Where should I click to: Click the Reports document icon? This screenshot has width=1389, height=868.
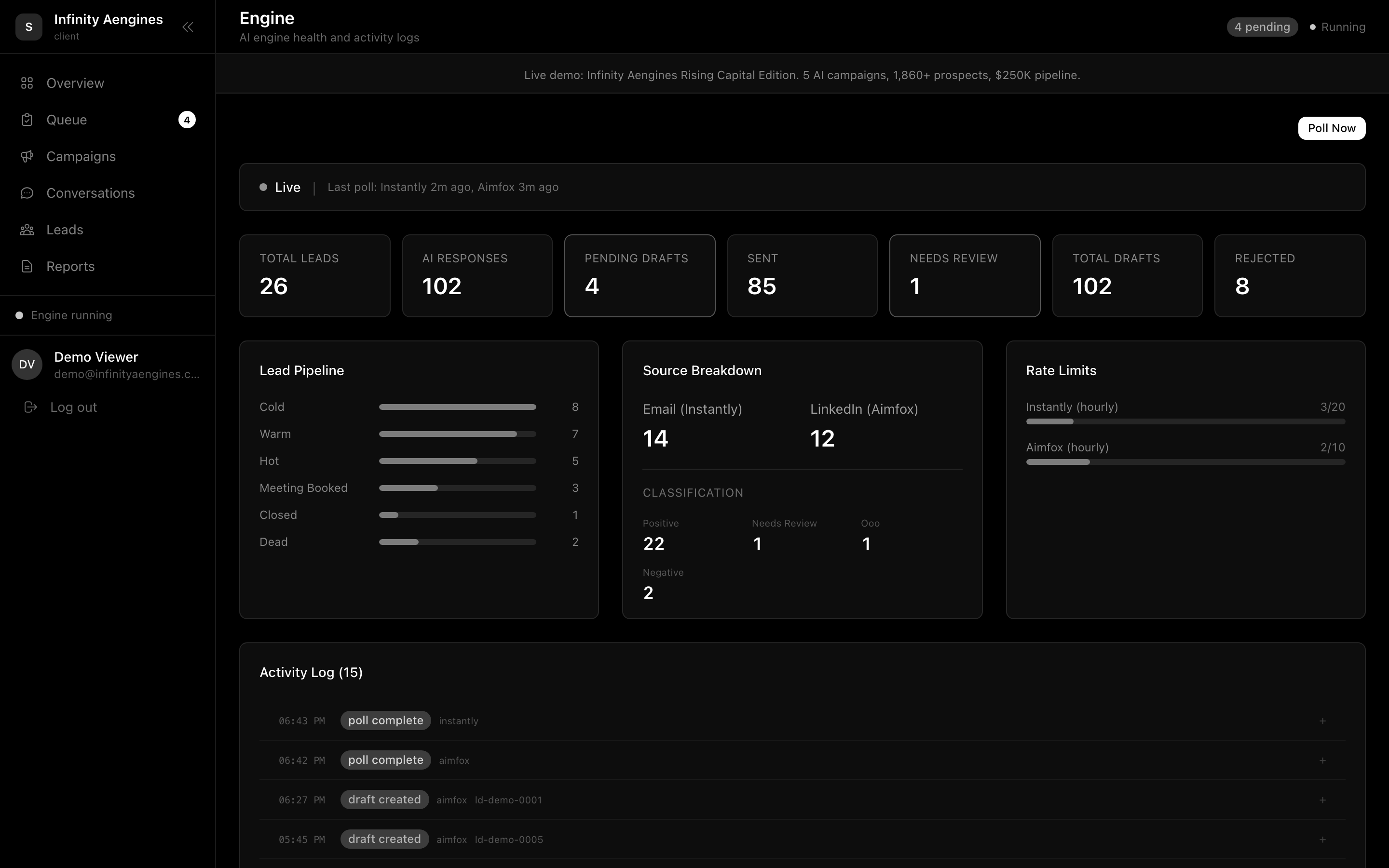[27, 266]
